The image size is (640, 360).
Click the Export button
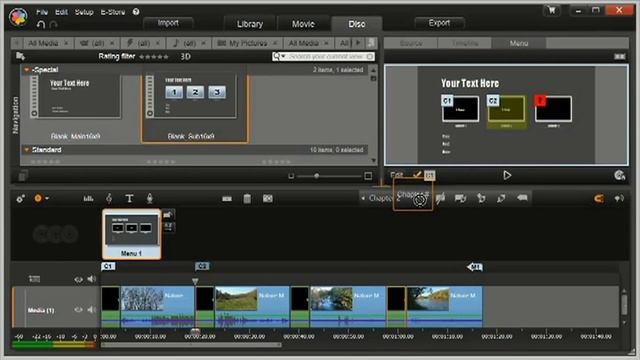pos(439,23)
